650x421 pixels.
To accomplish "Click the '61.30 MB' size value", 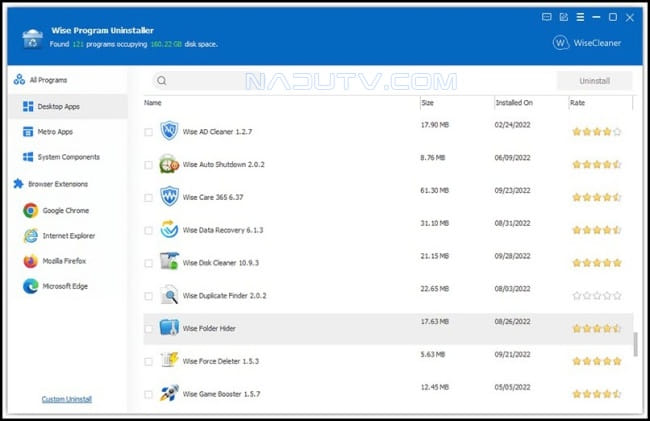I will (434, 191).
